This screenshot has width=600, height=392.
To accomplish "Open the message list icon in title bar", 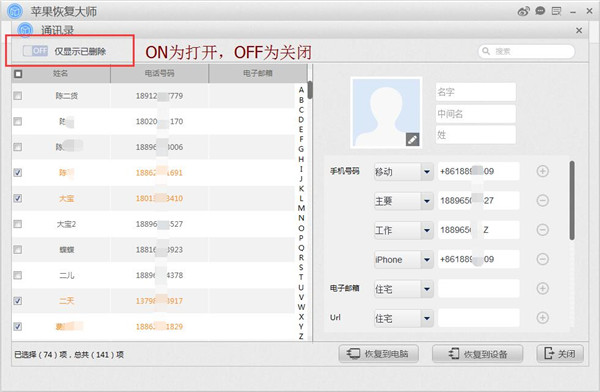I will pyautogui.click(x=556, y=11).
